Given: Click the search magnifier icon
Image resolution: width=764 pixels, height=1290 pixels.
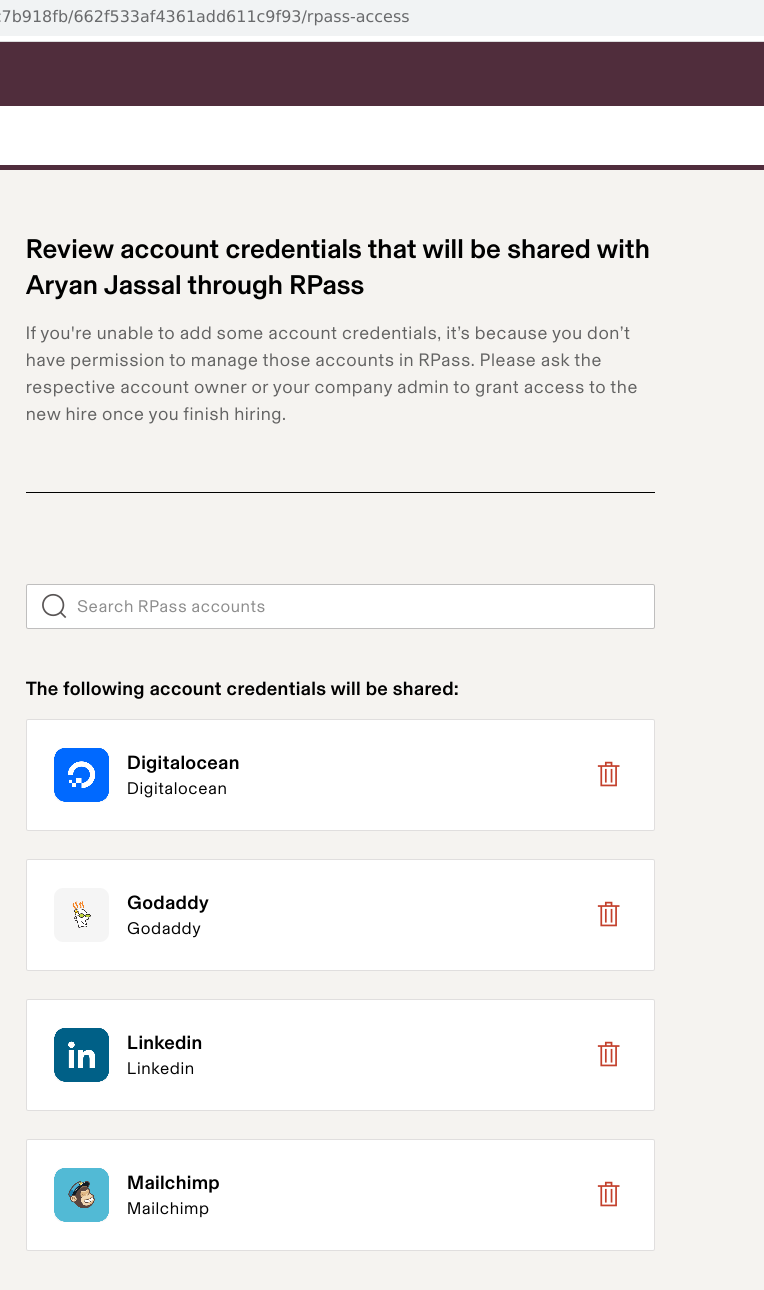Looking at the screenshot, I should coord(54,606).
